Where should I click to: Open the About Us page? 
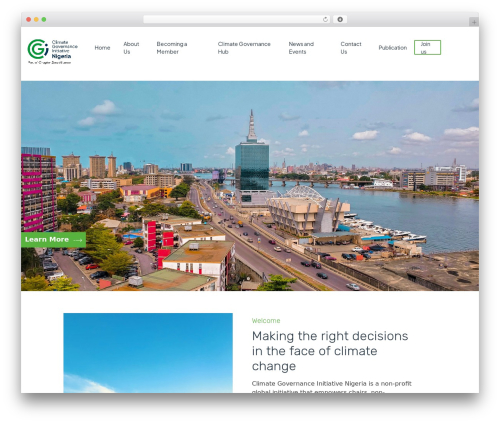point(131,48)
